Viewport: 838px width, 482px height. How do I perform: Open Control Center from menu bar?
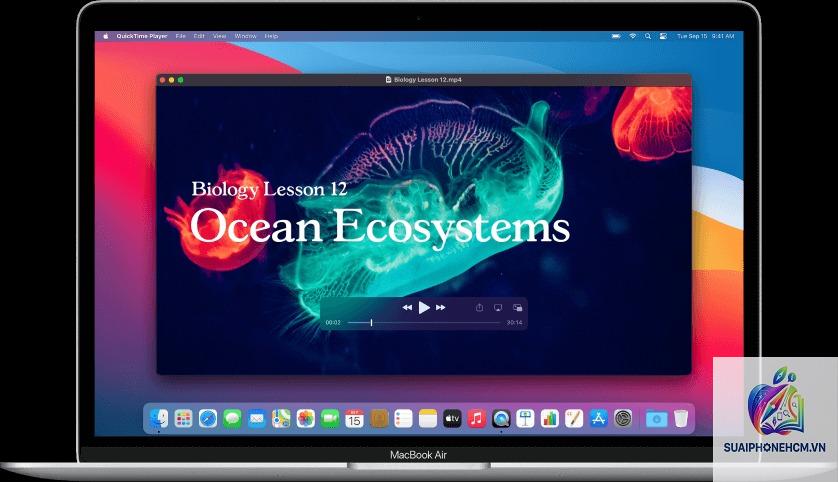coord(663,36)
